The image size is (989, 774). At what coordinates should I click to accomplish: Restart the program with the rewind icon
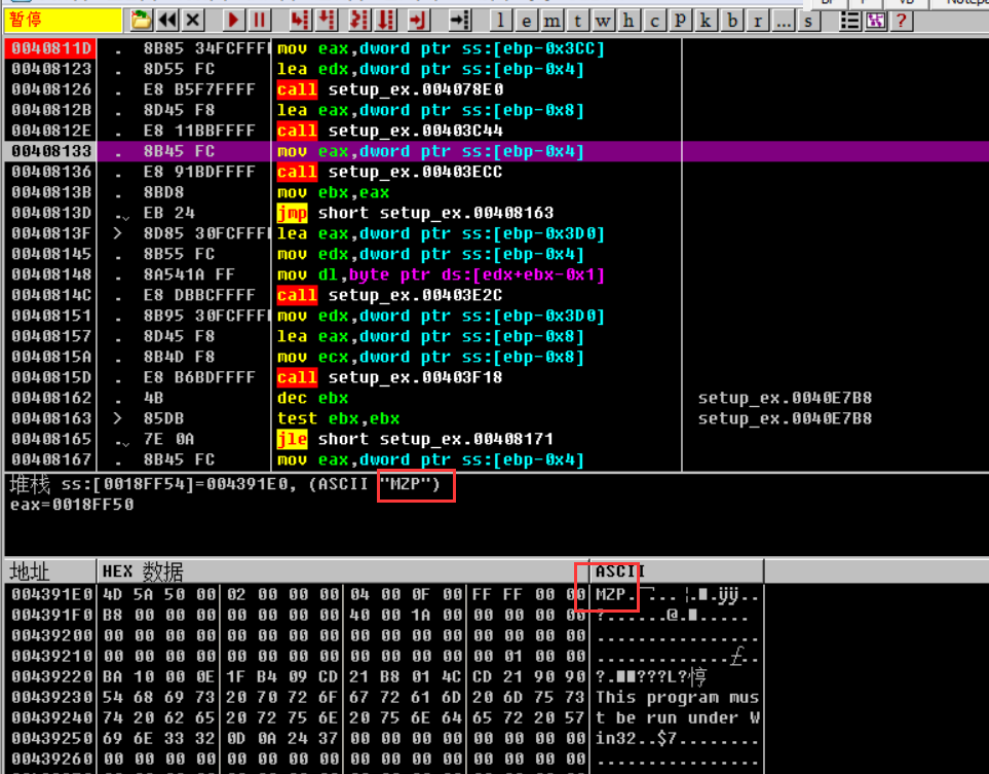(x=167, y=20)
